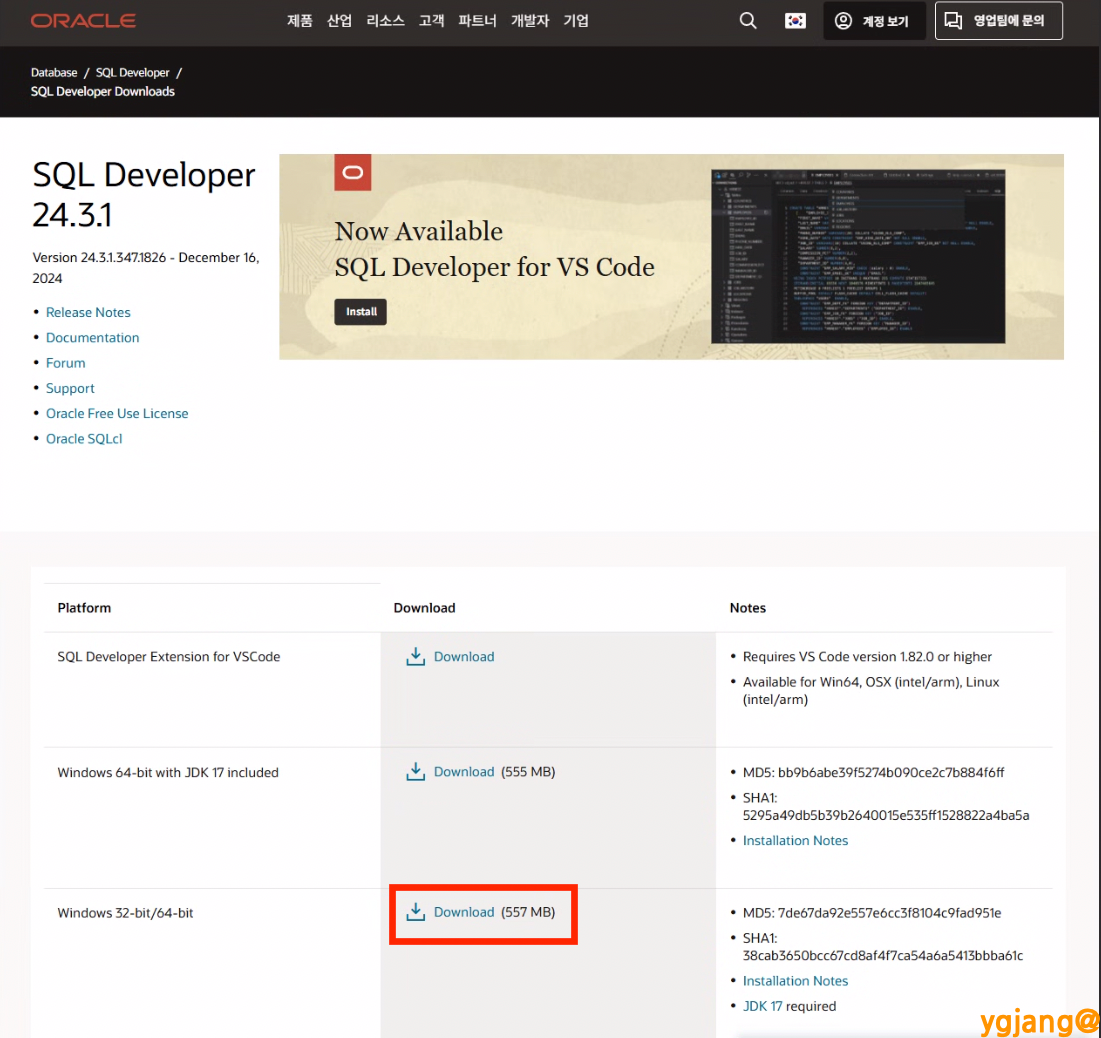1101x1038 pixels.
Task: Click MD5 7de67da92e557e6cc3f8104c9fad951e text
Action: point(872,913)
